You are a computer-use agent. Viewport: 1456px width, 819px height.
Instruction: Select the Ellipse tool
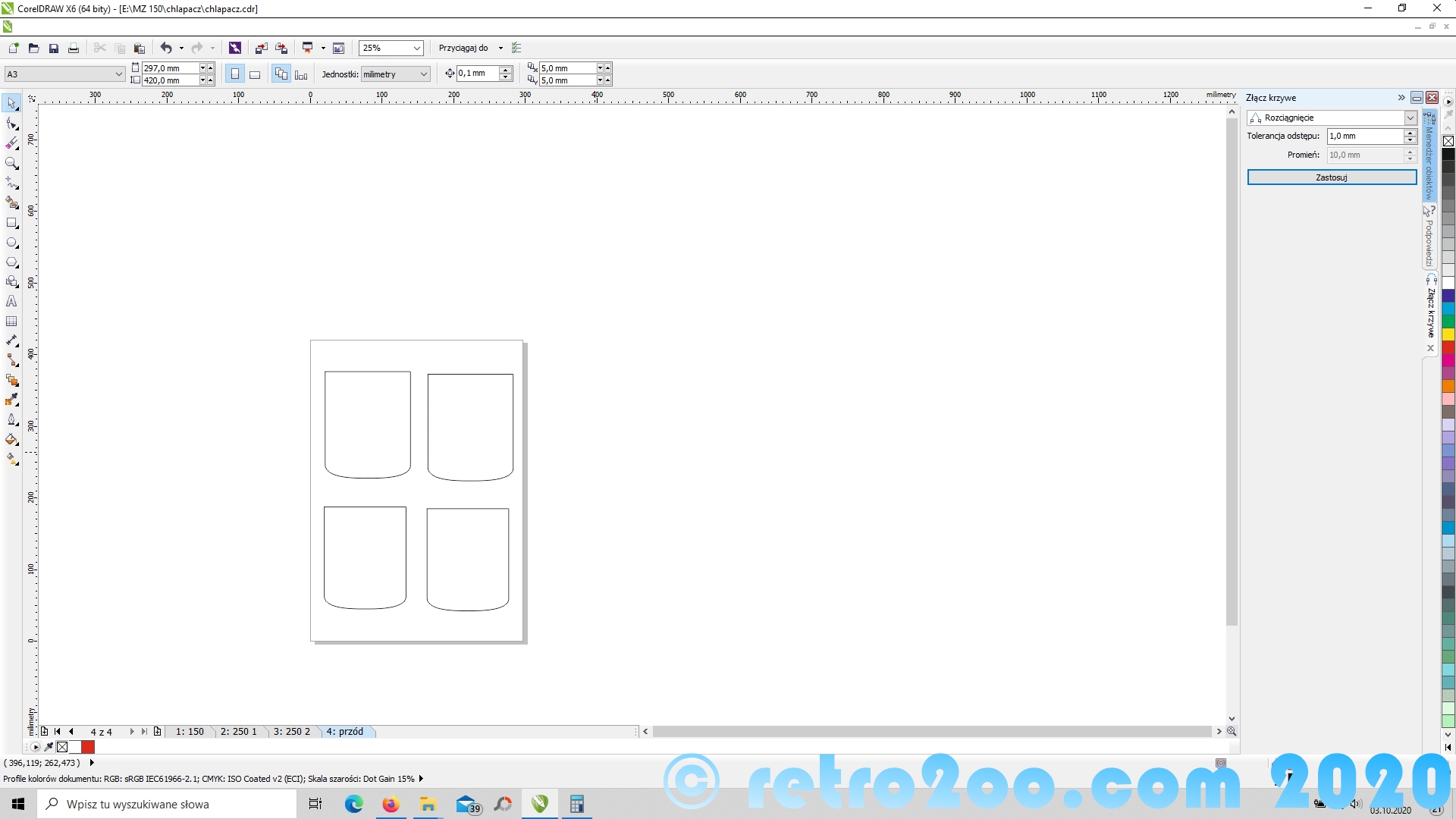tap(12, 243)
